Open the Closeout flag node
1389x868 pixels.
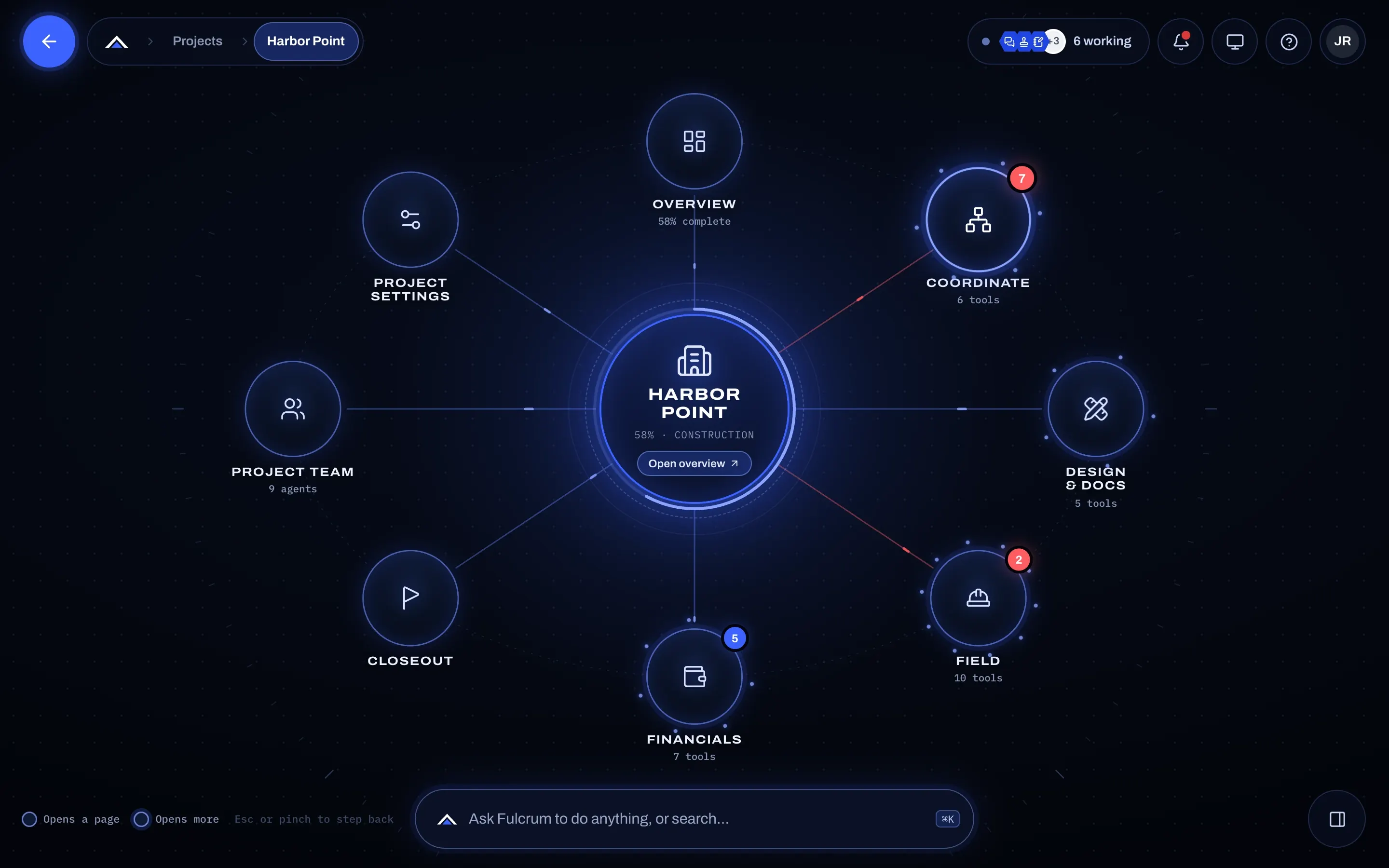[x=410, y=598]
